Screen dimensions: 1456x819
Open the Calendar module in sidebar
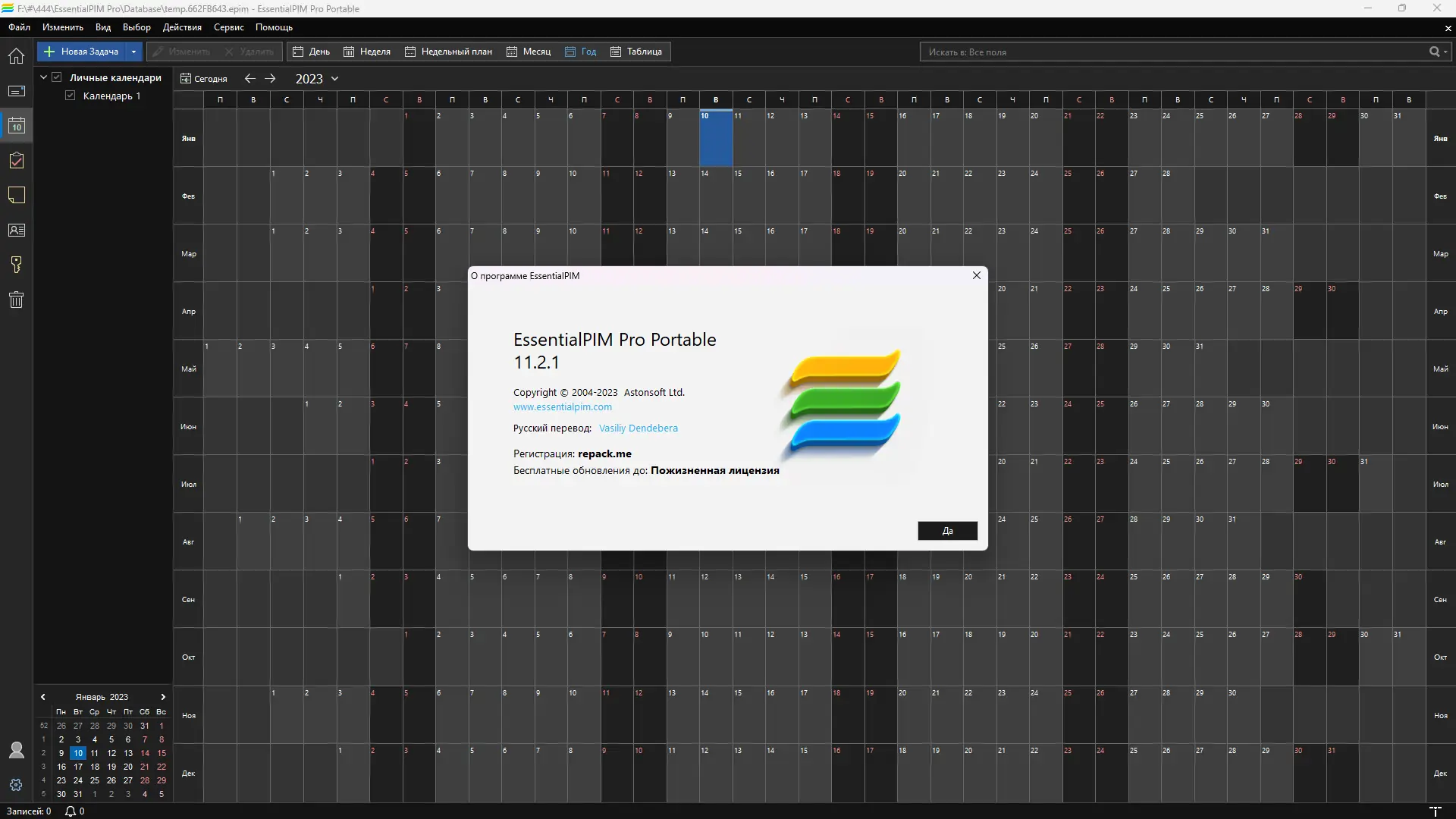16,126
